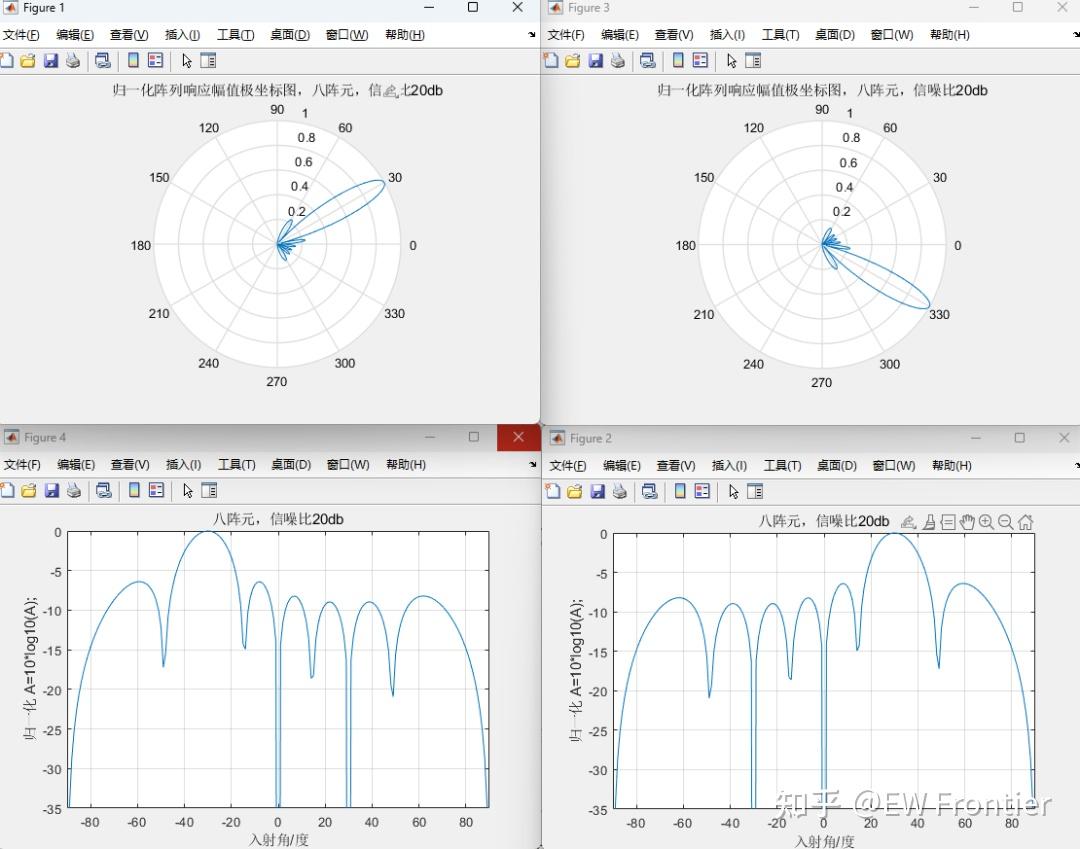The width and height of the screenshot is (1080, 849).
Task: Open file icon in Figure 1 toolbar
Action: (28, 61)
